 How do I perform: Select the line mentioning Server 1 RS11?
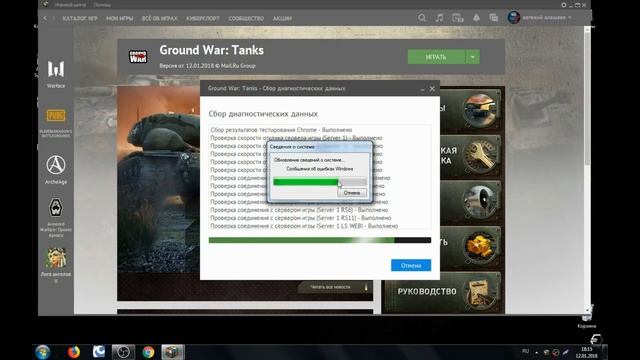pyautogui.click(x=301, y=218)
